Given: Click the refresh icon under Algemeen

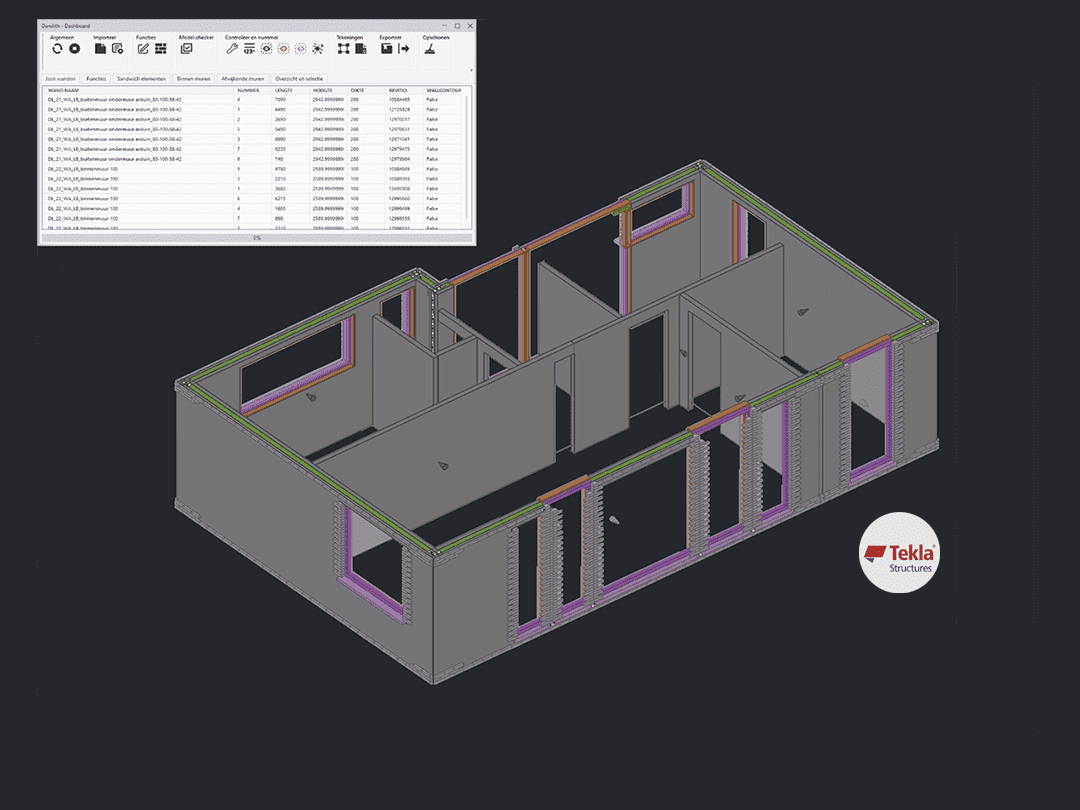Looking at the screenshot, I should [x=57, y=48].
